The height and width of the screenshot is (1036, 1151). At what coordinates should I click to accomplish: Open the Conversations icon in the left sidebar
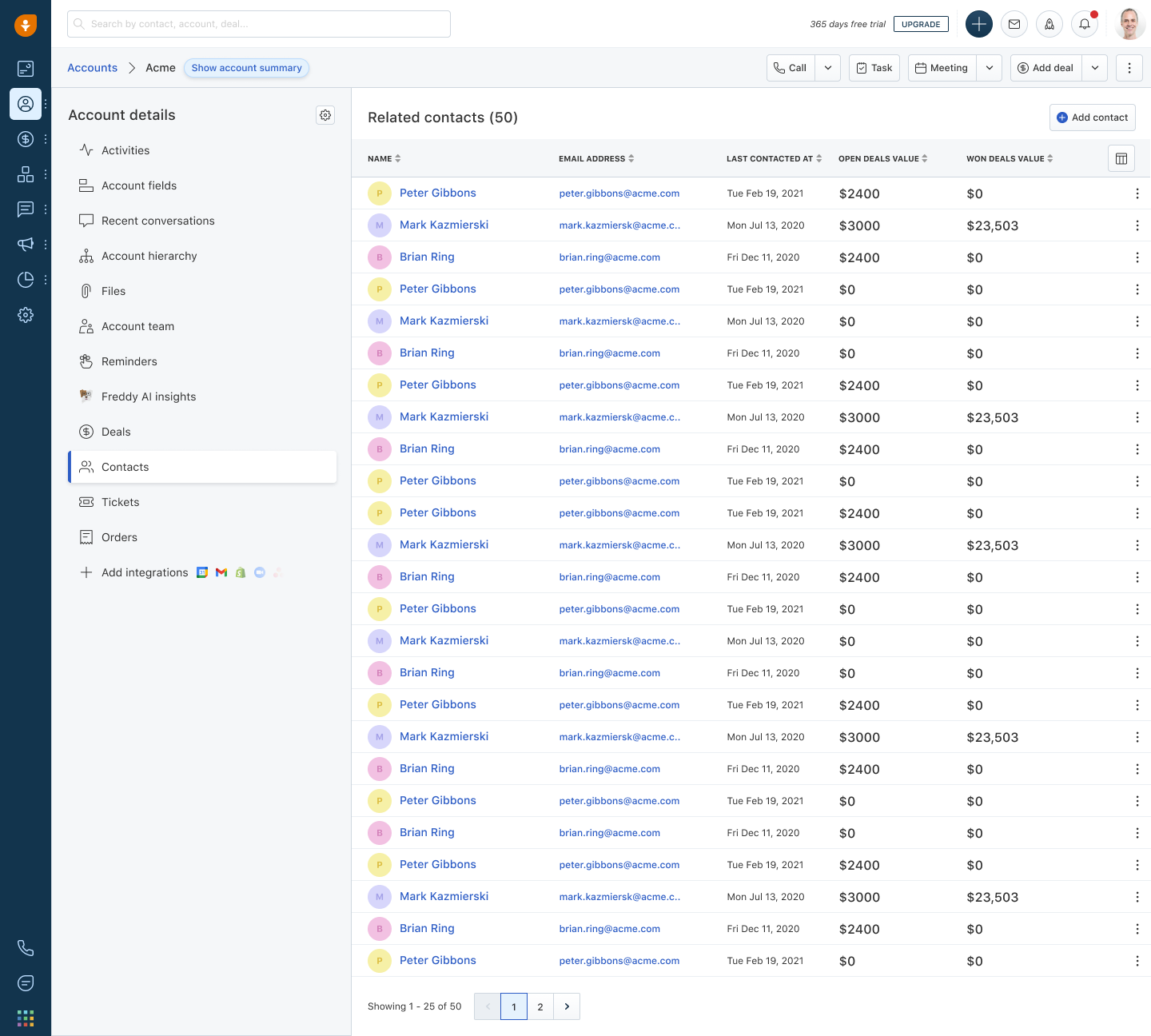point(25,209)
